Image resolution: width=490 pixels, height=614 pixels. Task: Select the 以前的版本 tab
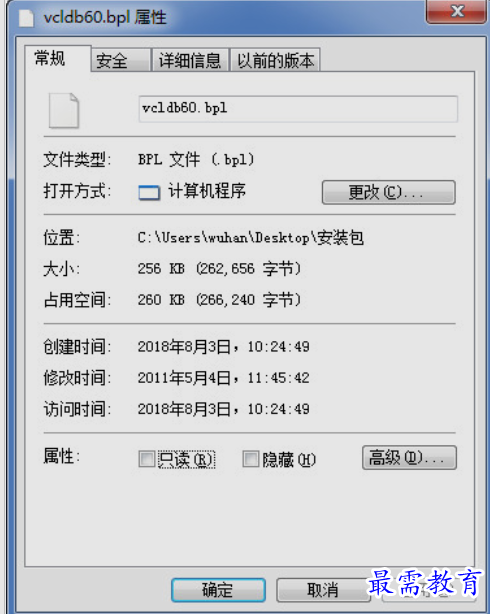[275, 60]
